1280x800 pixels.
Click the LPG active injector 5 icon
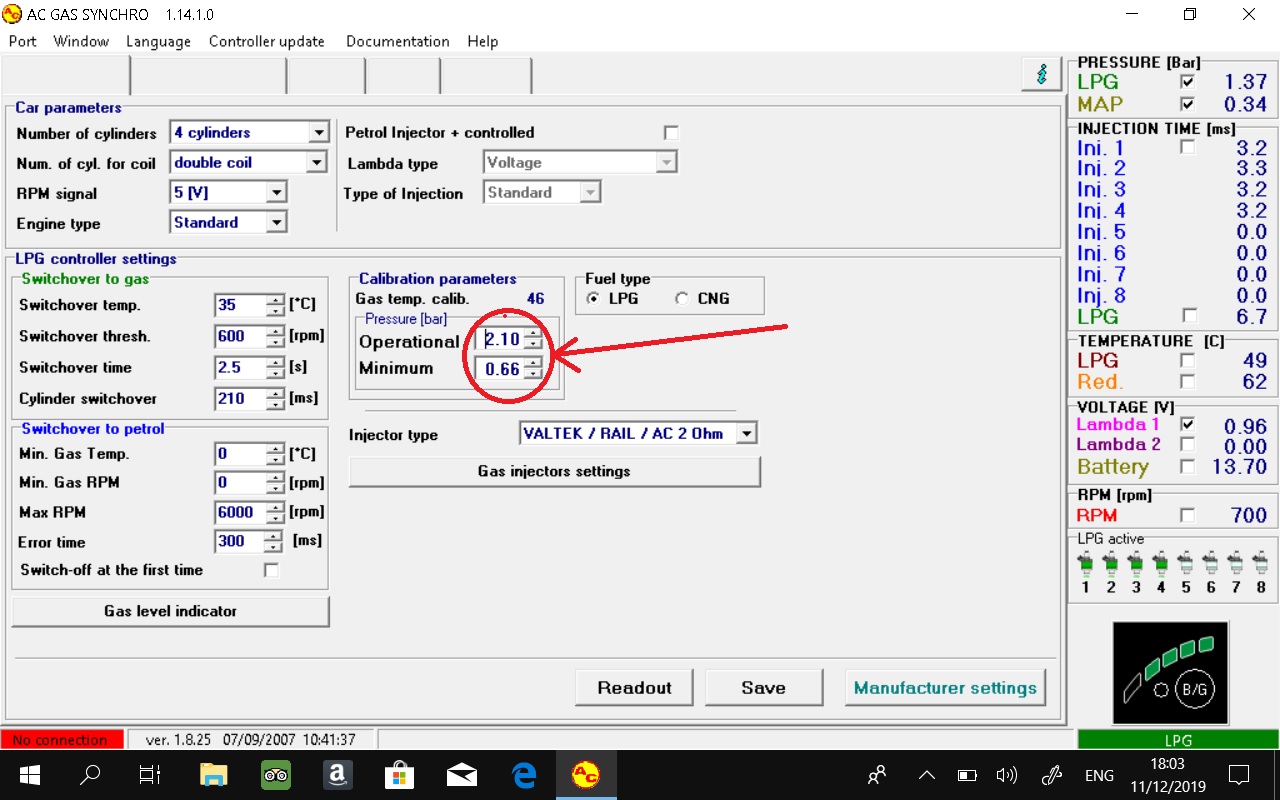tap(1185, 565)
